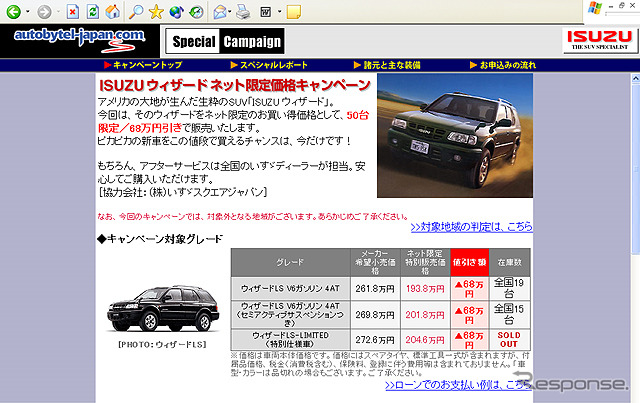Click the ISUZU ウィザード ネット限定価格キャンペーン heading
Viewport: 640px width, 403px height.
tap(235, 85)
